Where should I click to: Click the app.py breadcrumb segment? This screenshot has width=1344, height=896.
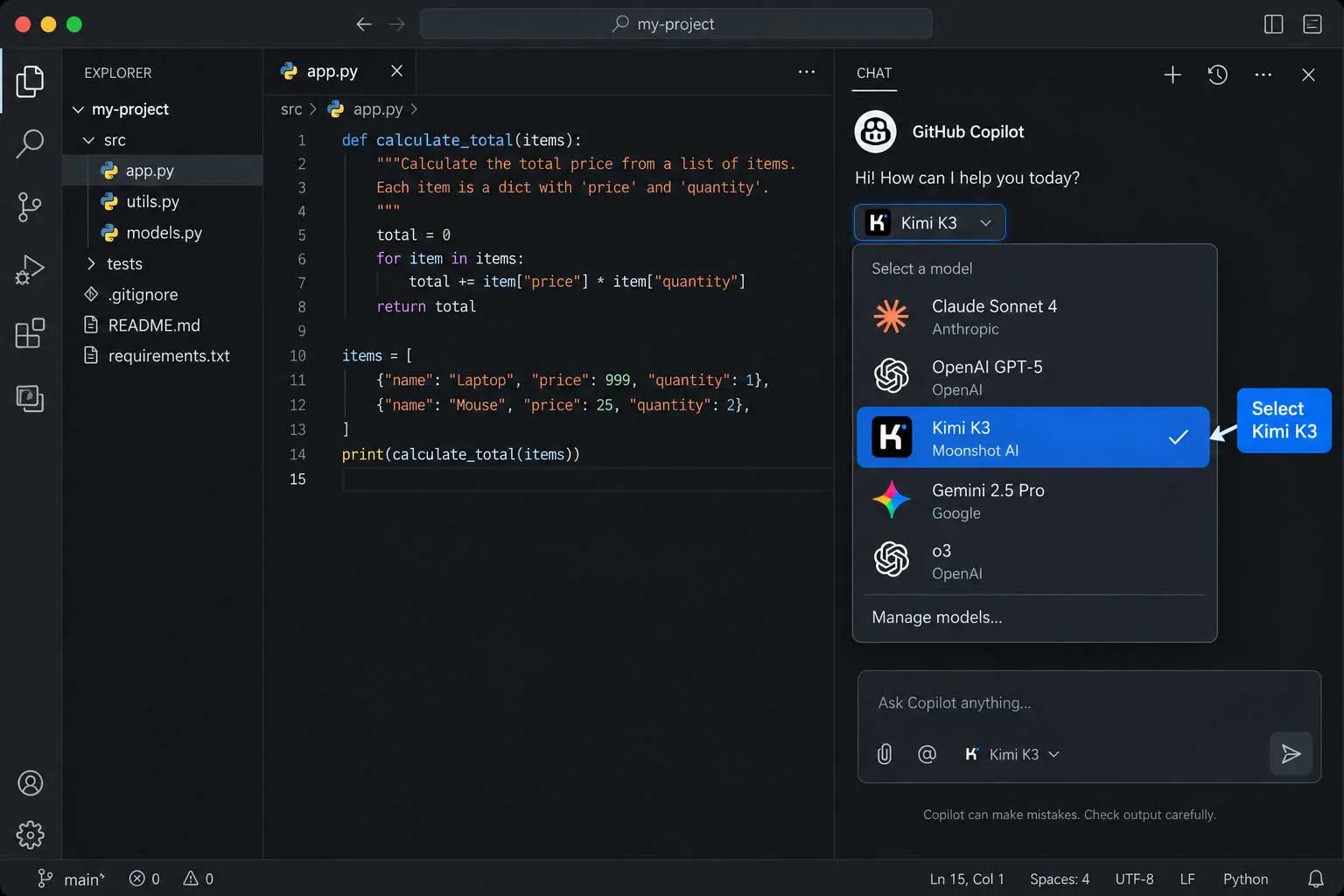pyautogui.click(x=377, y=109)
